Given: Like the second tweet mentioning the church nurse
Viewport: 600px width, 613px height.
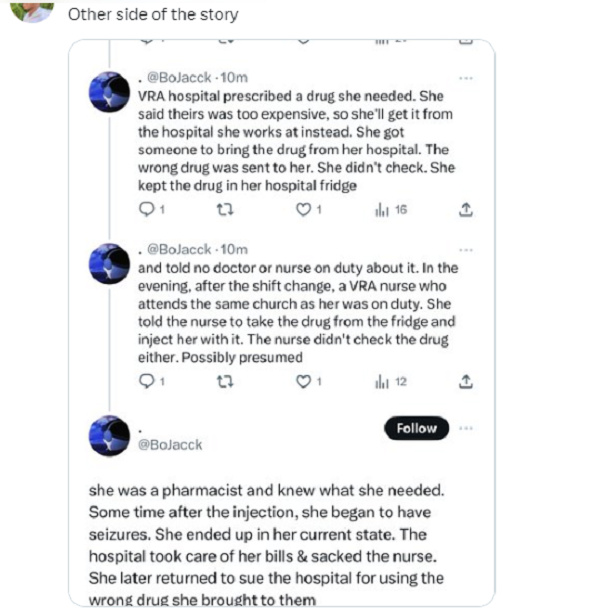Looking at the screenshot, I should [x=306, y=382].
